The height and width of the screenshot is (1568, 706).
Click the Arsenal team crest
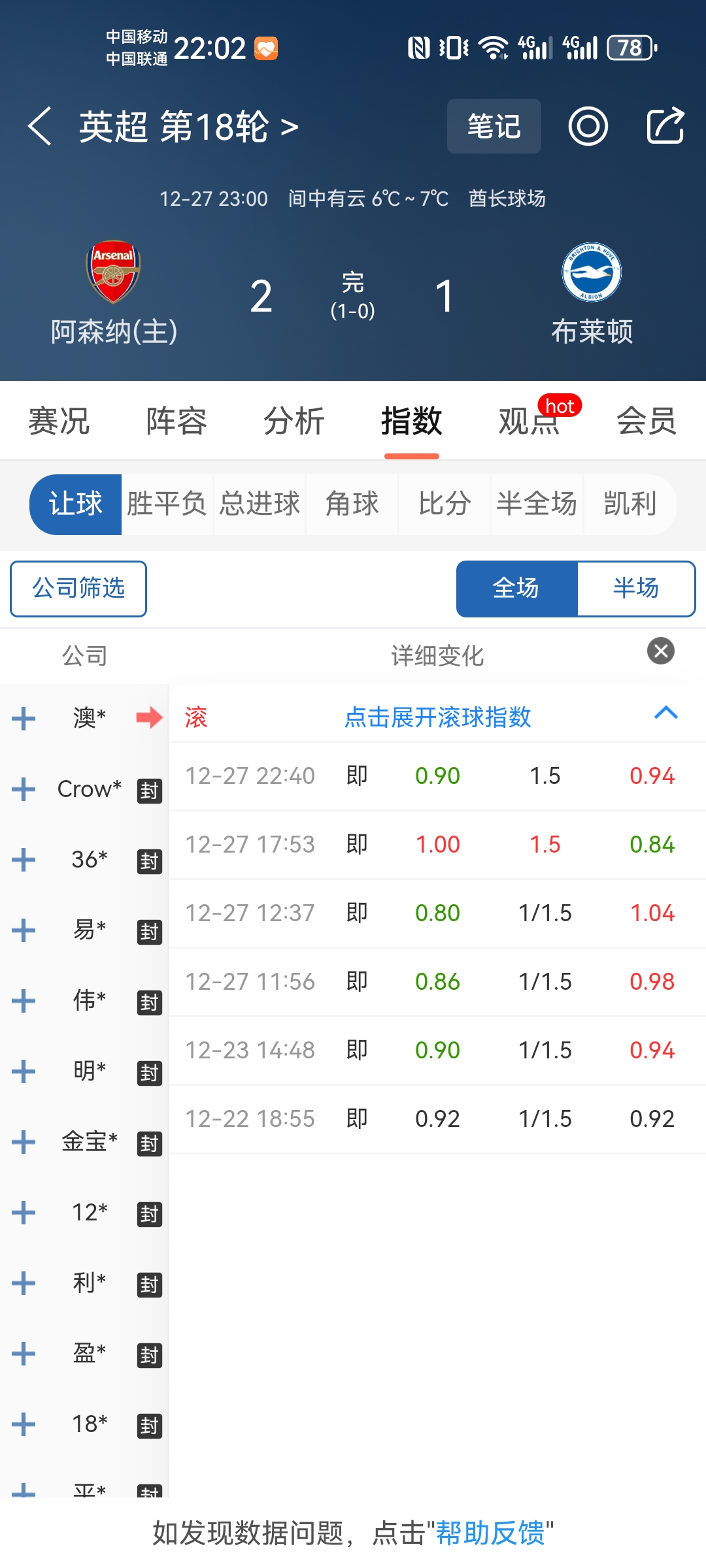113,272
